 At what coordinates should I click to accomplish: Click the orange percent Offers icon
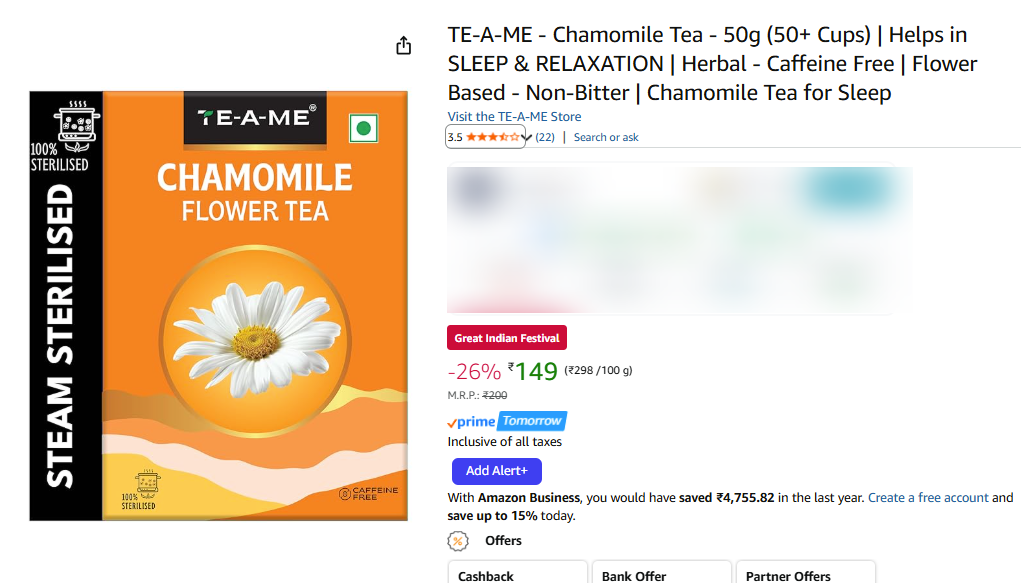[x=458, y=541]
